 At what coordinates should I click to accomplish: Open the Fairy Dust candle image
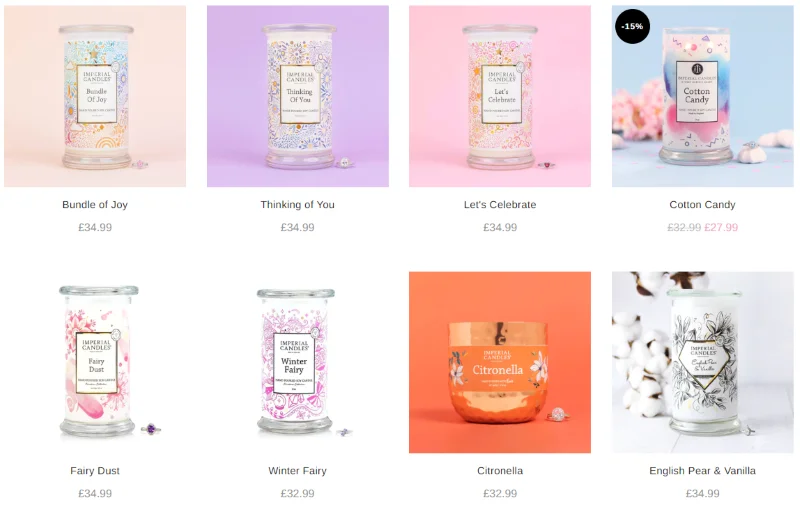coord(95,362)
